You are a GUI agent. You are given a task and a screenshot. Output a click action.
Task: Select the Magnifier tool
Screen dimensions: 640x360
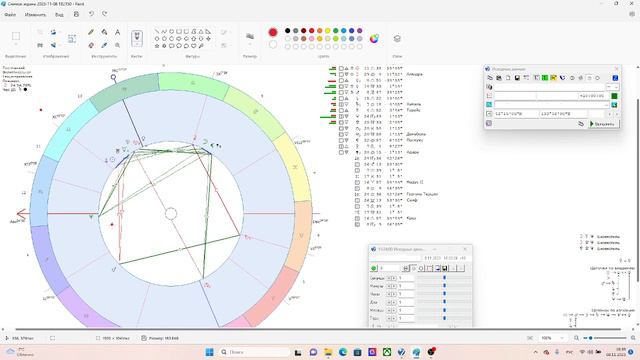(118, 45)
